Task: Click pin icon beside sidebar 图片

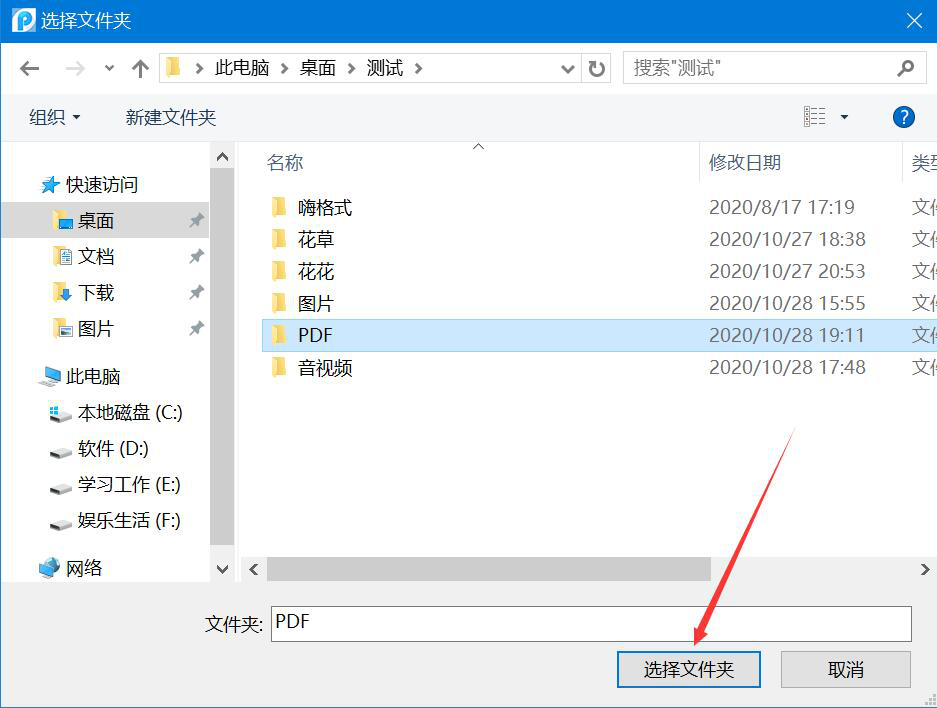Action: (196, 328)
